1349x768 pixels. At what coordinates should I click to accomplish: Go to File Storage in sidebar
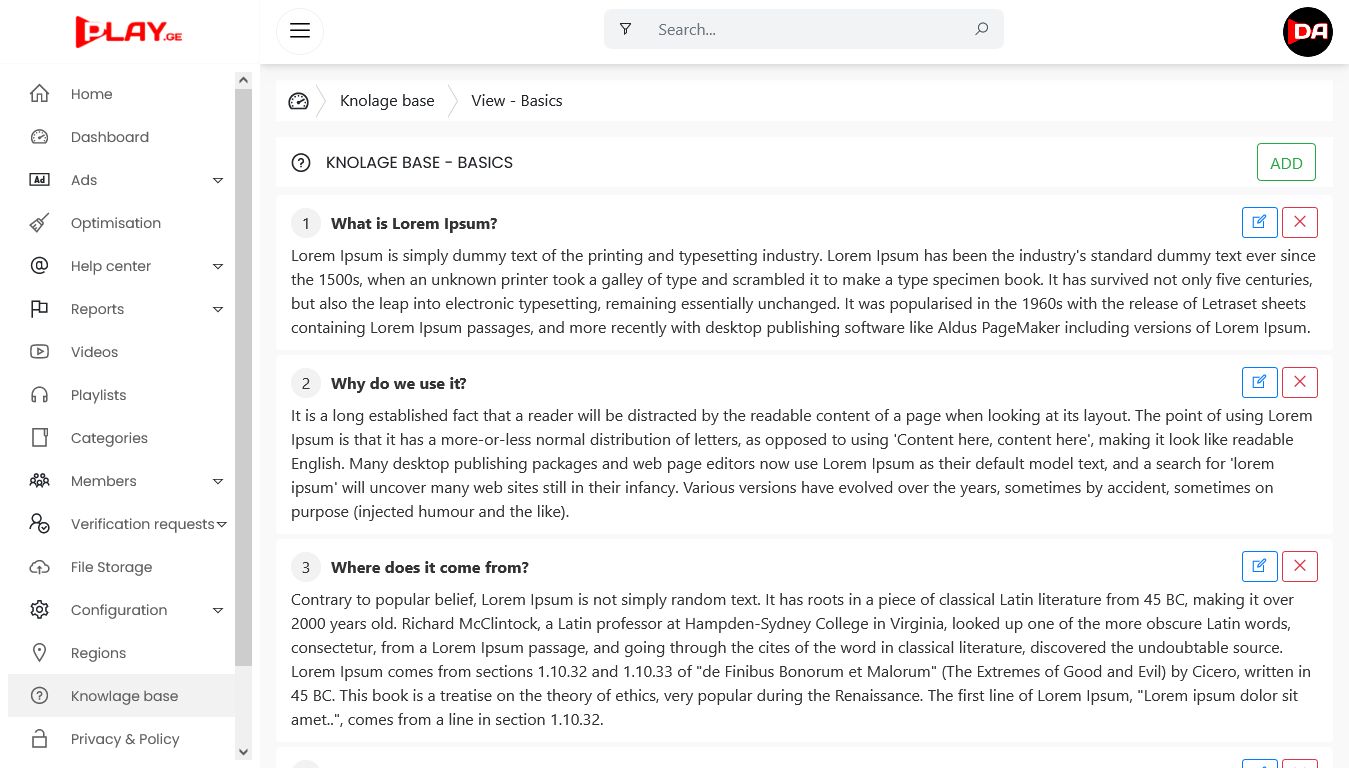pyautogui.click(x=111, y=567)
